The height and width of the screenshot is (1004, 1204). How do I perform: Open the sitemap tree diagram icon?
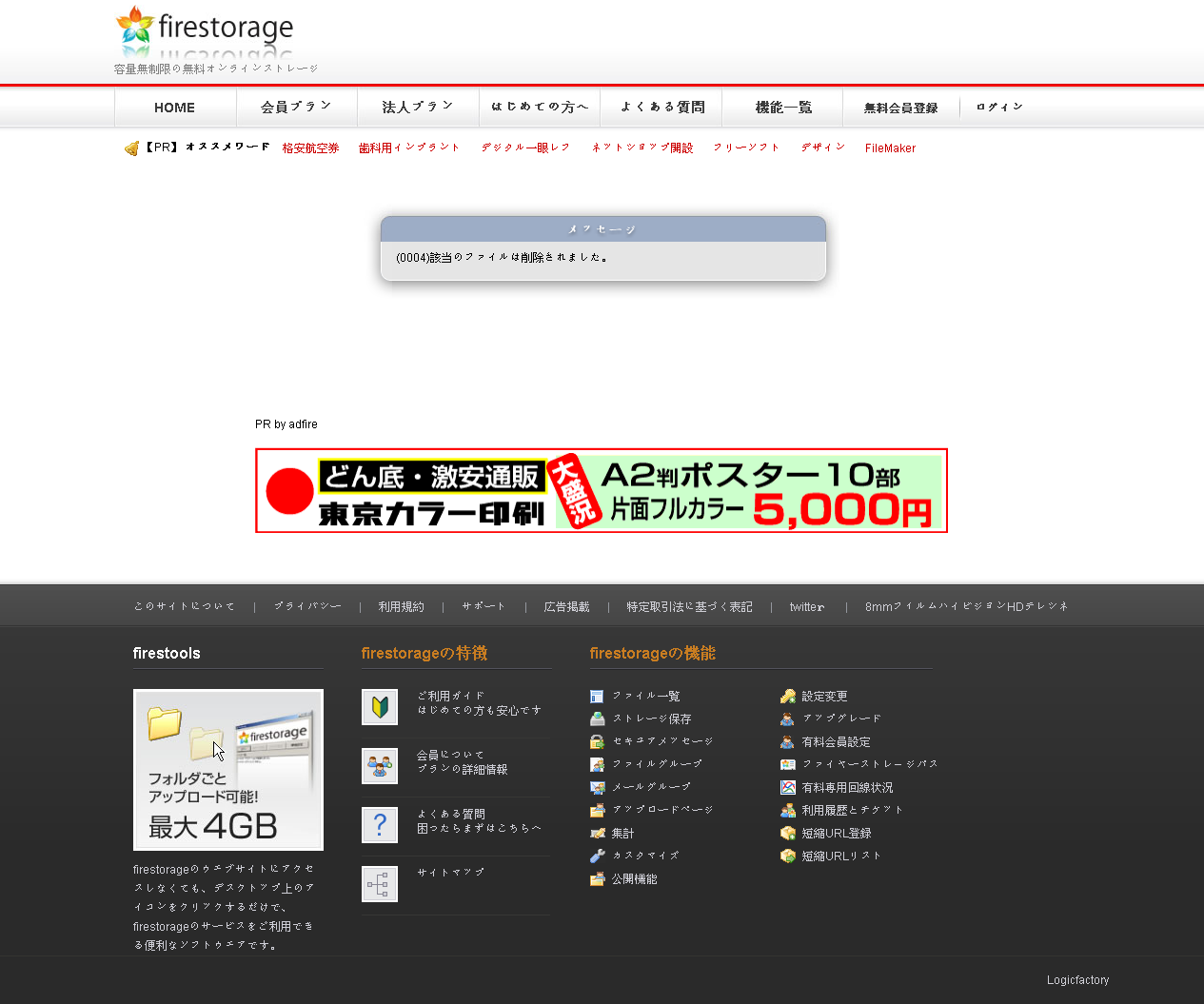(380, 884)
